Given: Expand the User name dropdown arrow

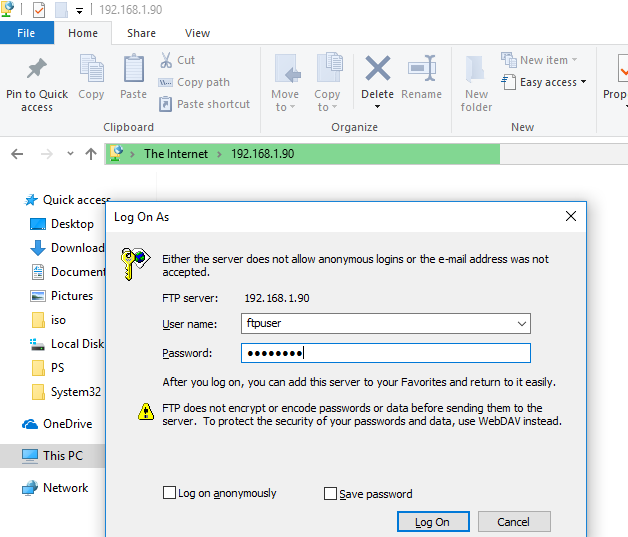Looking at the screenshot, I should [x=521, y=324].
